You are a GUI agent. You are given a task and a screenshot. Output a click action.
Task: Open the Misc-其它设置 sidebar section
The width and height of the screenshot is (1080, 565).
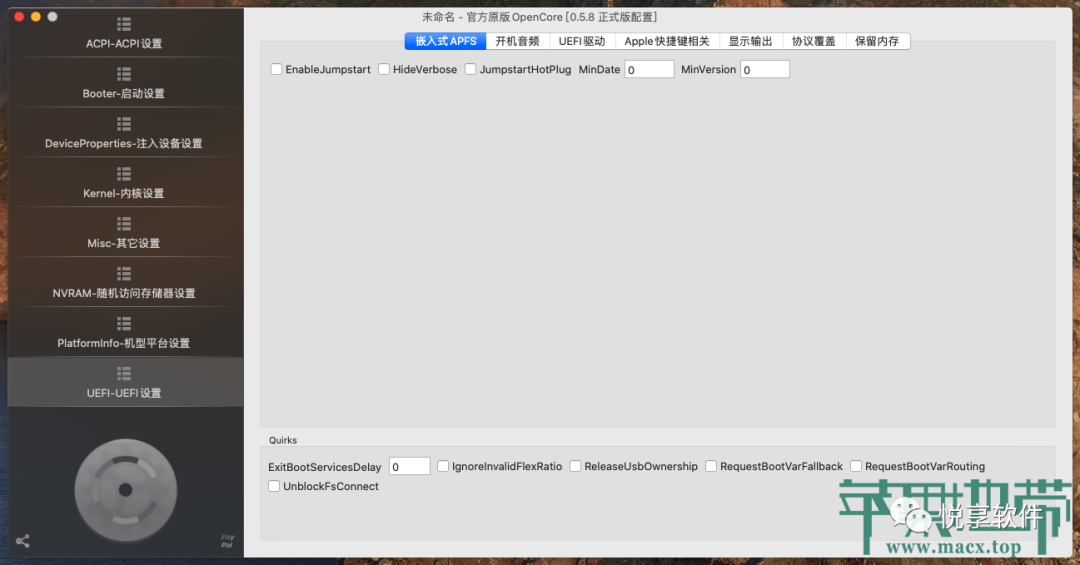124,232
